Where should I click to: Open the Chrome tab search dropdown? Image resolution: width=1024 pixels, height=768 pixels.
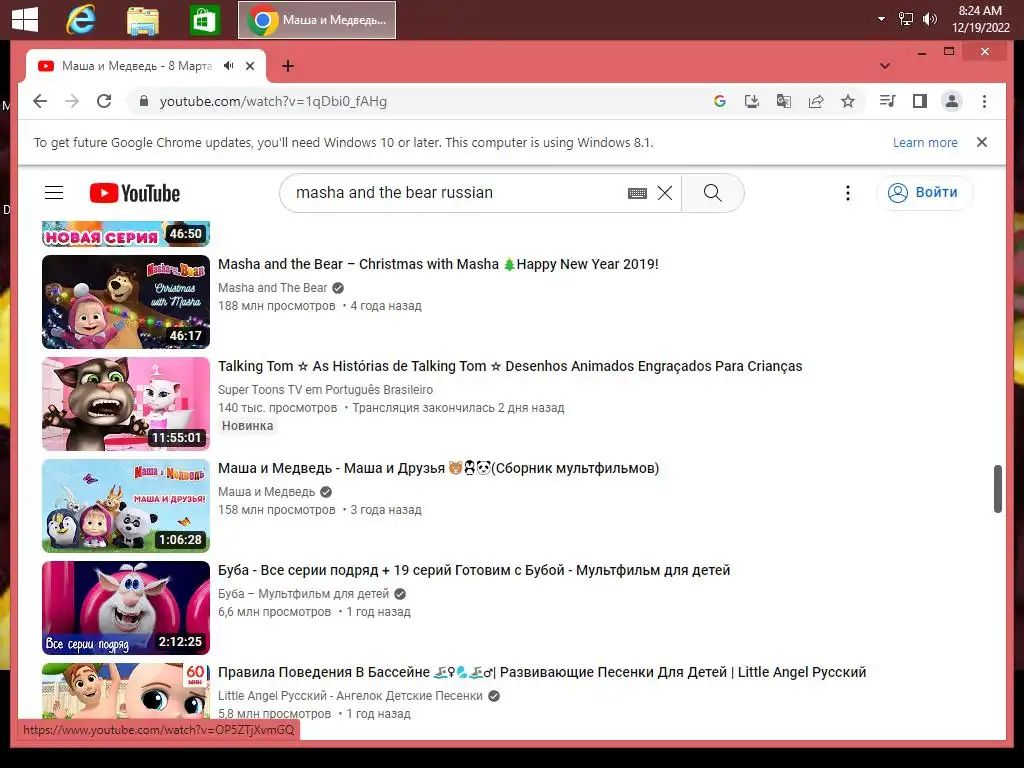(885, 66)
